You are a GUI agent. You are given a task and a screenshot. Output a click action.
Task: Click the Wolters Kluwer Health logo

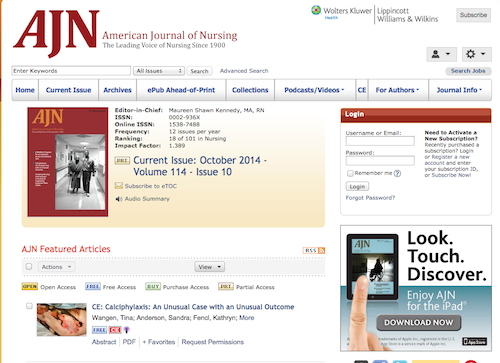click(341, 13)
